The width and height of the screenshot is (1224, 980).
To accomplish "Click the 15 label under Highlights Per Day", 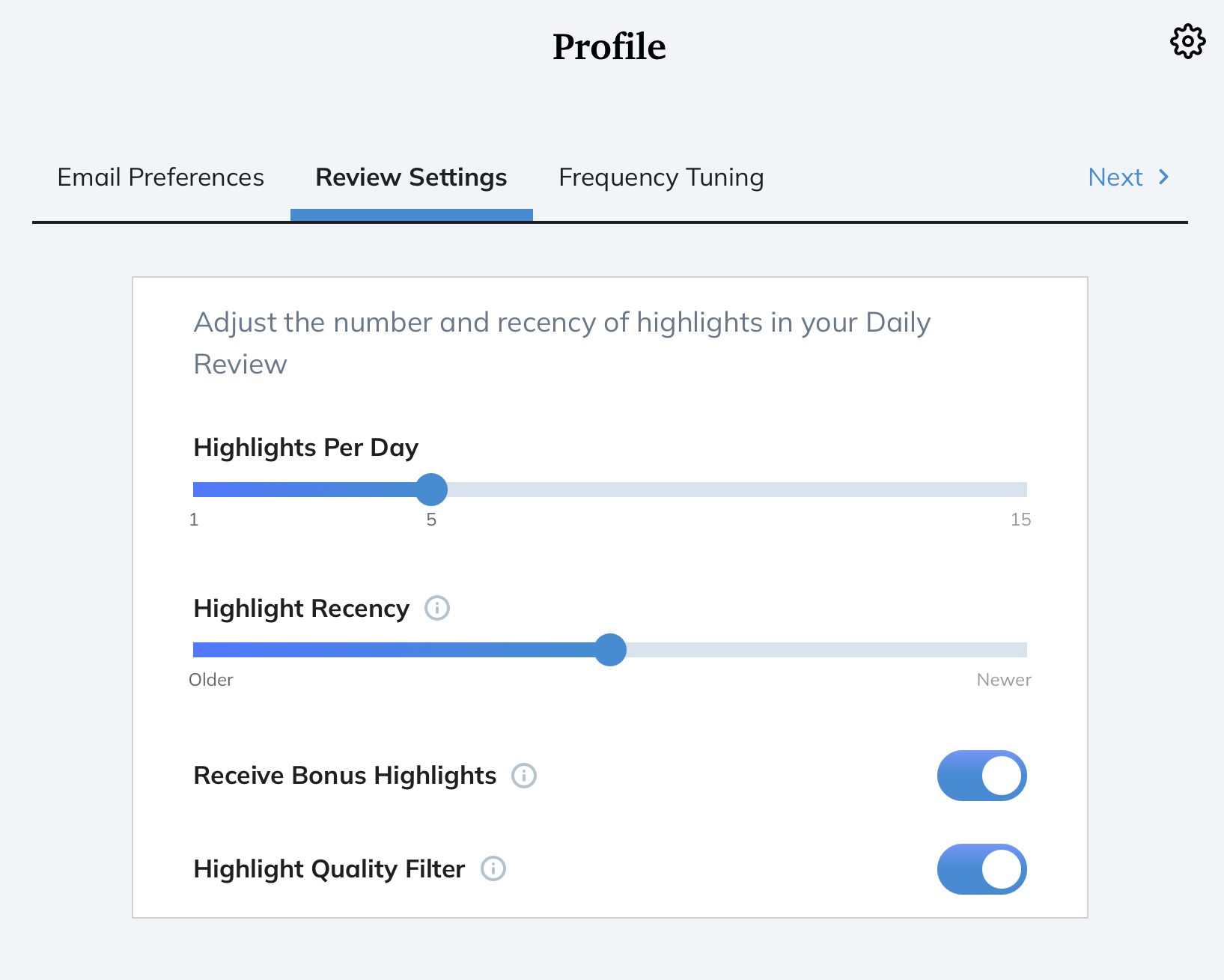I will click(x=1020, y=520).
